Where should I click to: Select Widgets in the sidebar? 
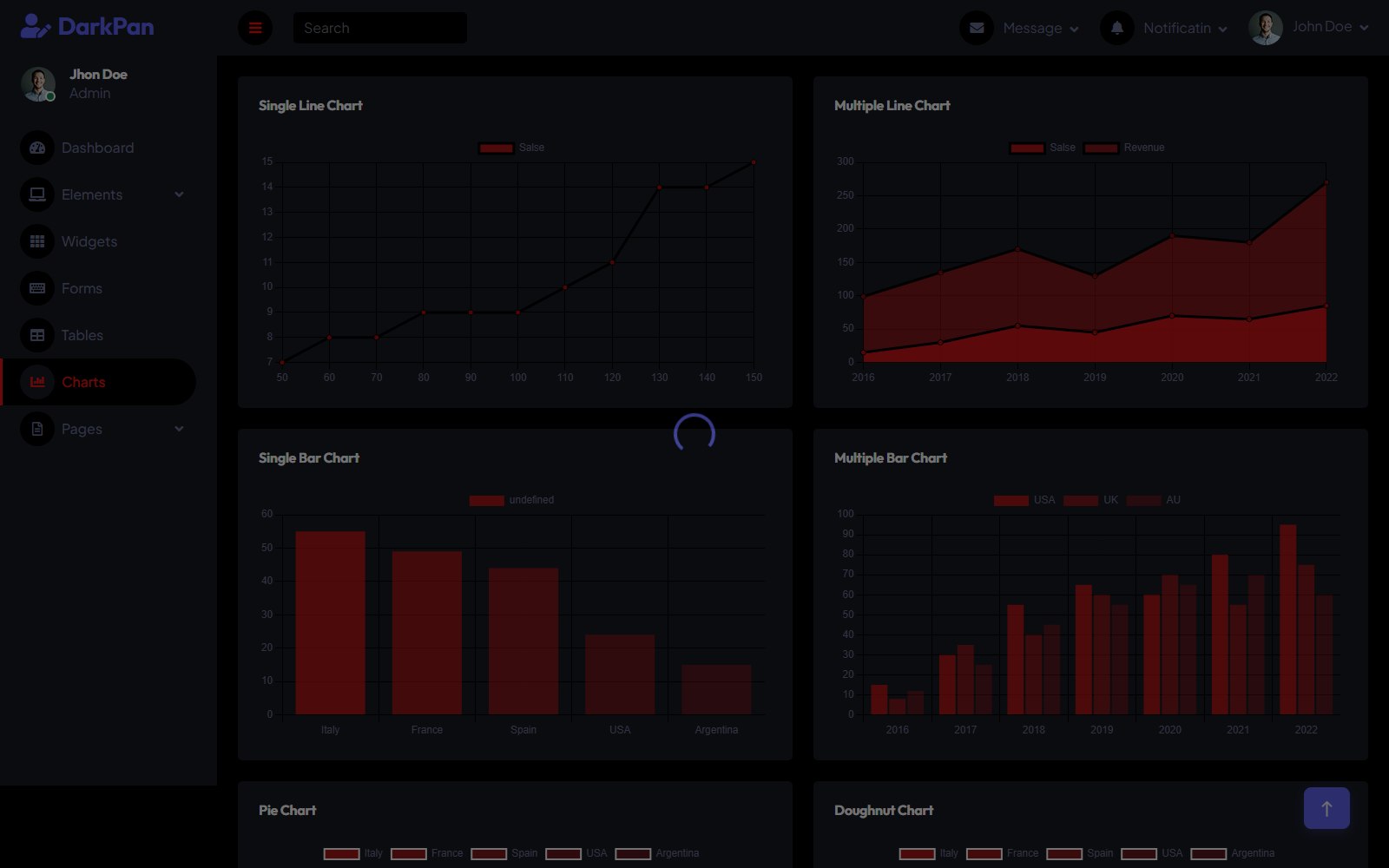pos(98,241)
